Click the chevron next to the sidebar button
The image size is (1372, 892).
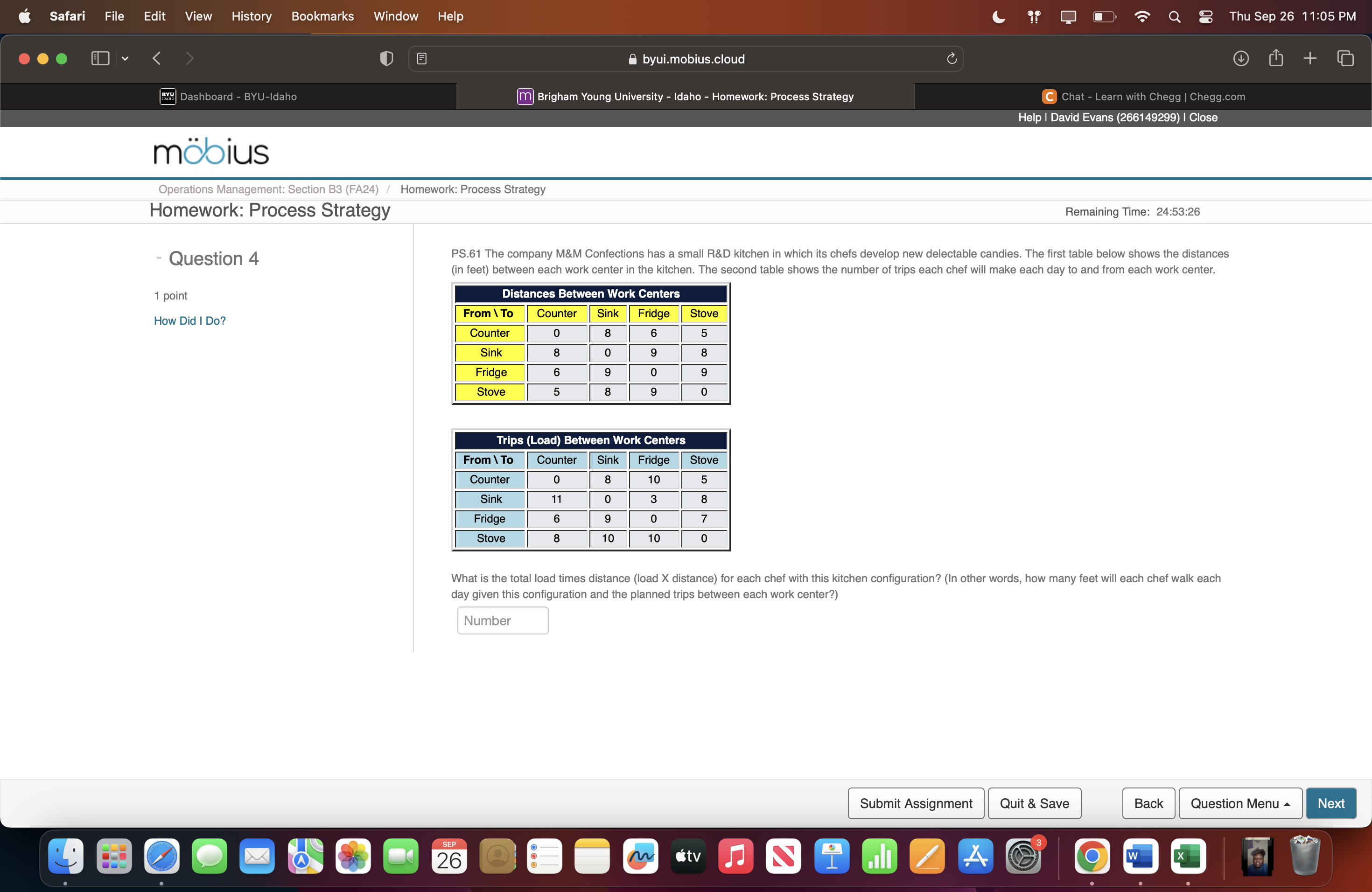pyautogui.click(x=126, y=58)
